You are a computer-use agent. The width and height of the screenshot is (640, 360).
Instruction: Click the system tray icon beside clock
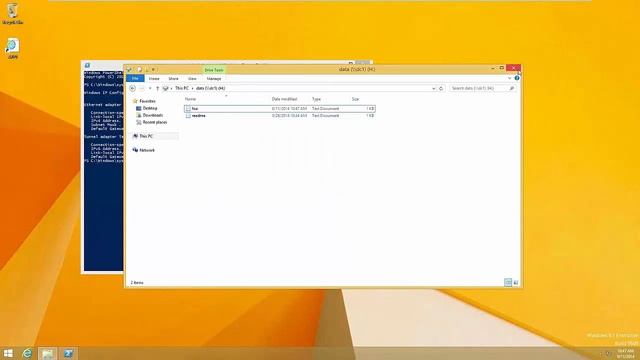point(607,353)
